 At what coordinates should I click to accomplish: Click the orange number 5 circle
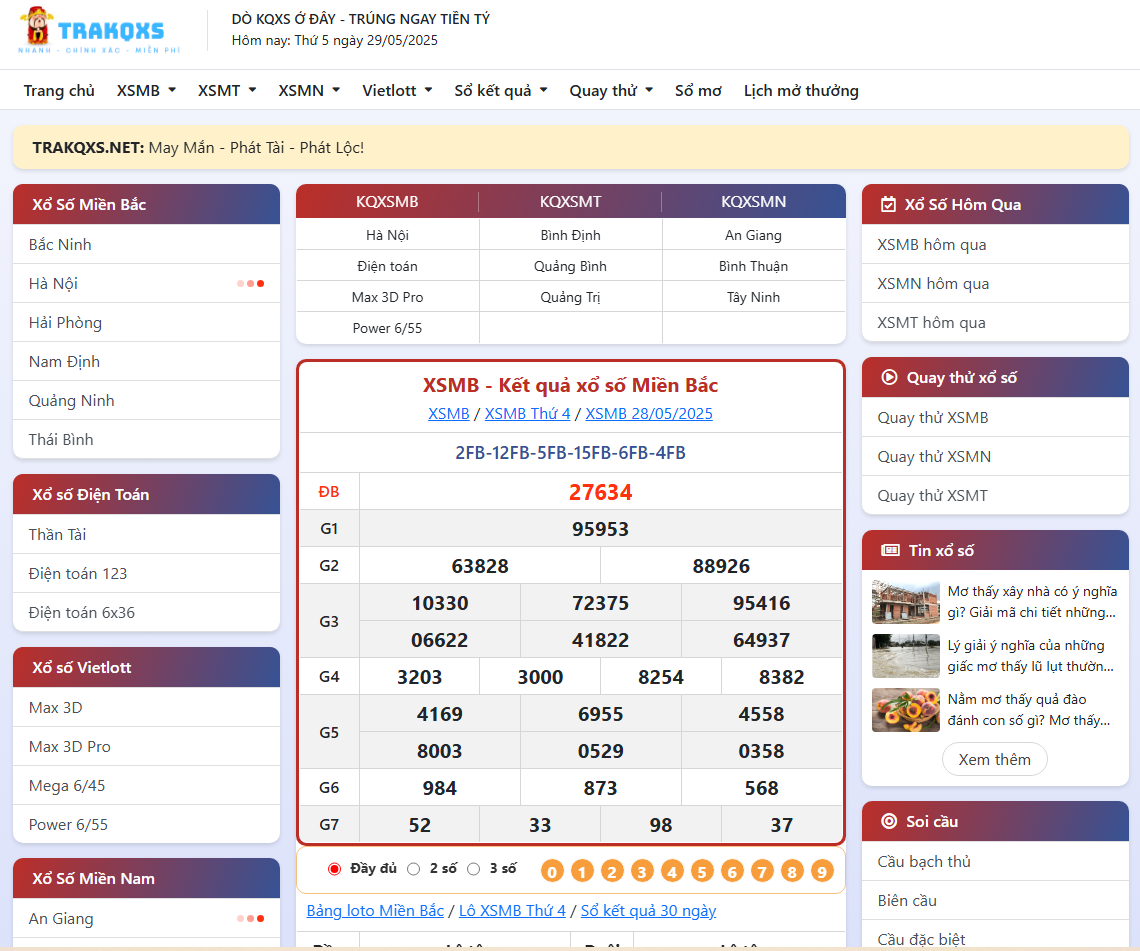pos(702,871)
